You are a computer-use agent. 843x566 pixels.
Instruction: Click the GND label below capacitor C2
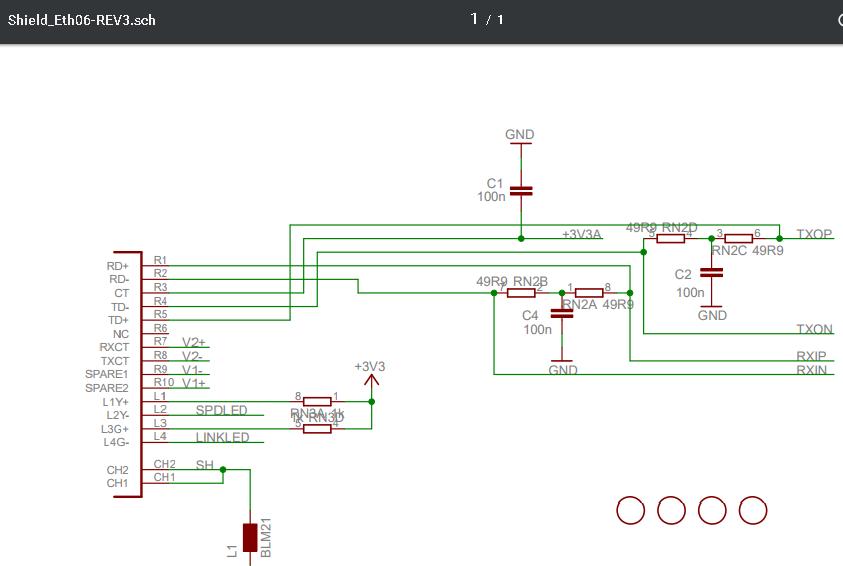coord(712,316)
